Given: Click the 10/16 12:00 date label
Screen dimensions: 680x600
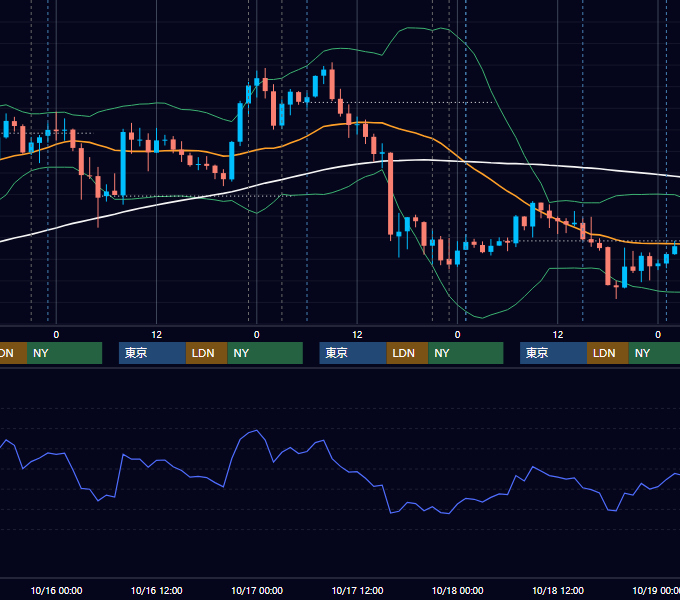Looking at the screenshot, I should click(x=157, y=590).
